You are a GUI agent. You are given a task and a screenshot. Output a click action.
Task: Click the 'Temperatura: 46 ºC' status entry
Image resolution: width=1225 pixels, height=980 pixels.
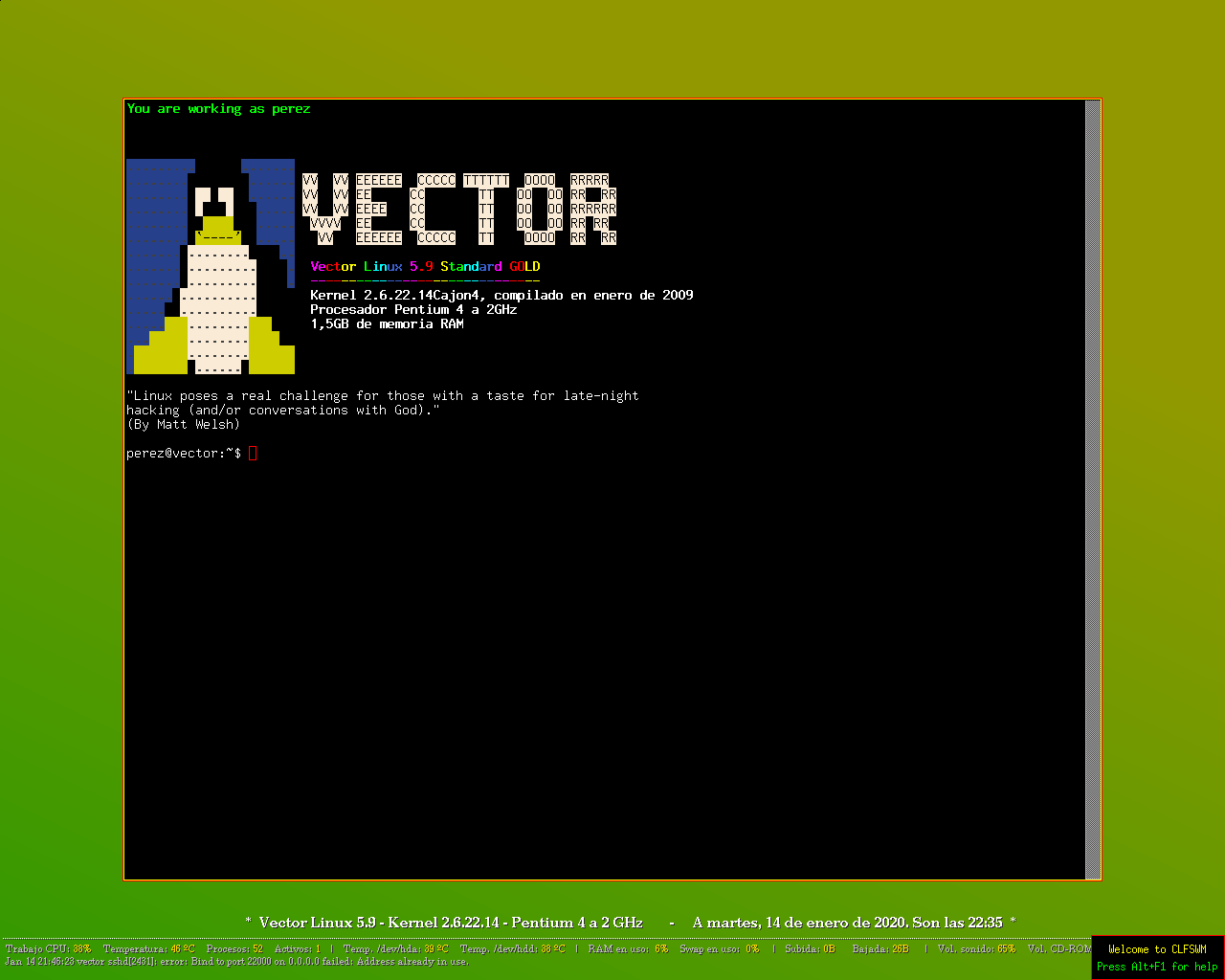point(149,949)
